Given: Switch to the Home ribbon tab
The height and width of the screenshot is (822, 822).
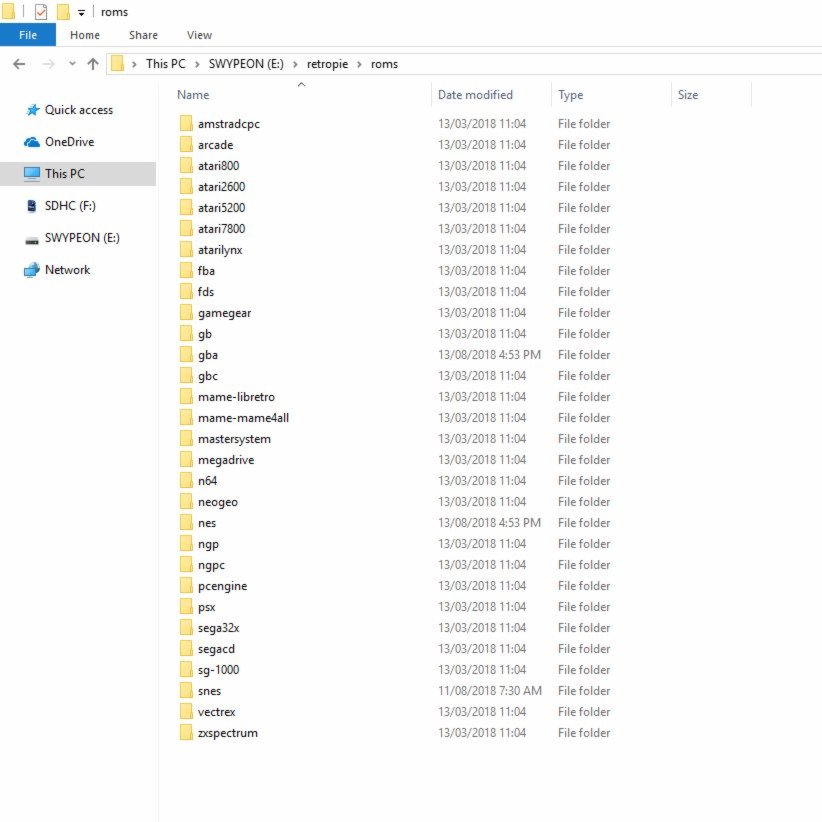Looking at the screenshot, I should point(85,35).
